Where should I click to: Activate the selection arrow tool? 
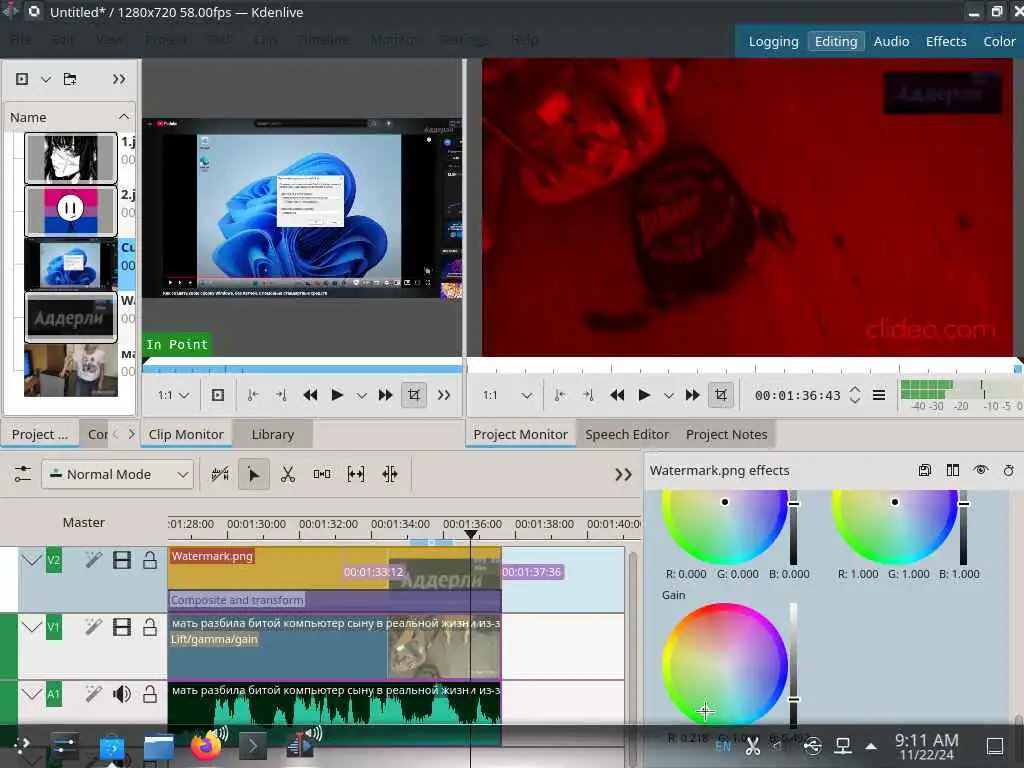[253, 474]
